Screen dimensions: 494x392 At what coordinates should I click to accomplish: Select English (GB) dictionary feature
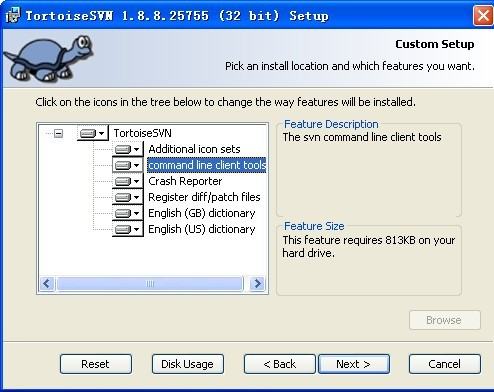[202, 213]
